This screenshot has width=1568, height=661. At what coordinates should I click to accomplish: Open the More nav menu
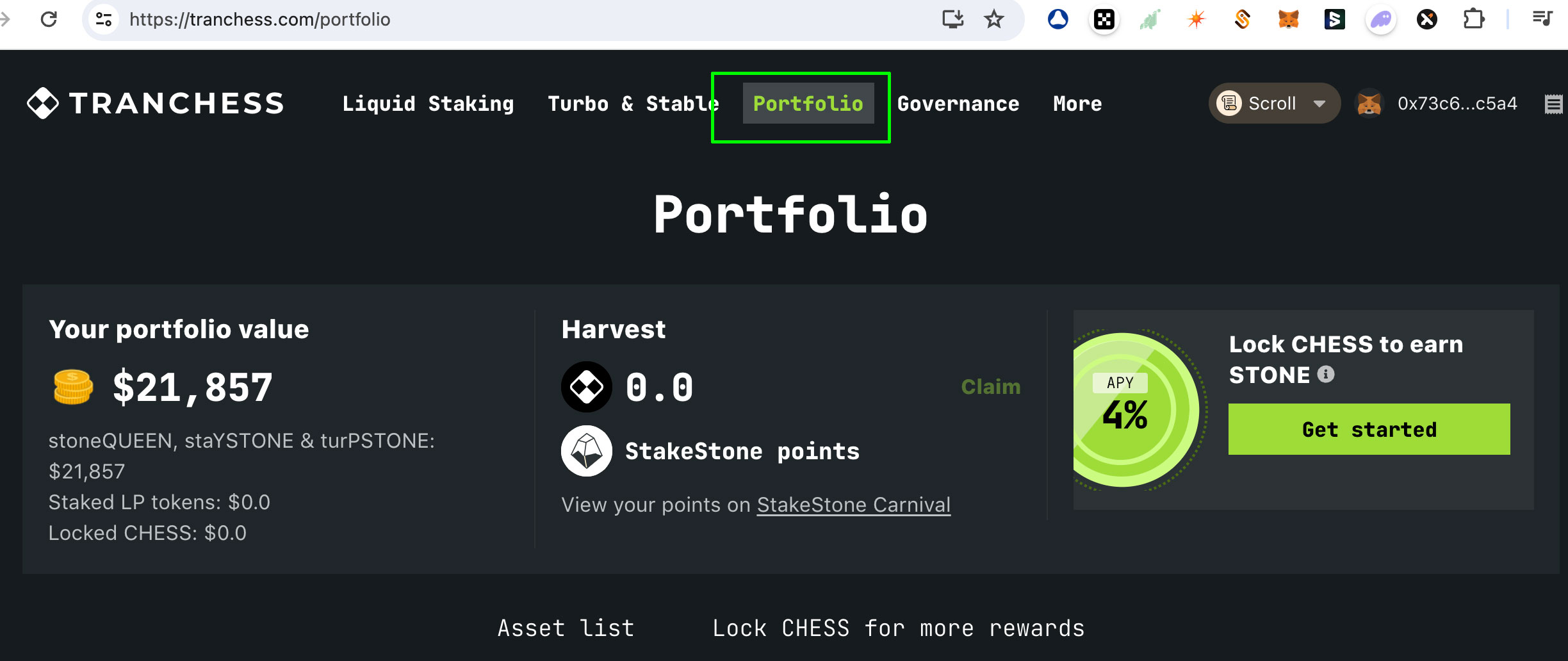[x=1078, y=104]
